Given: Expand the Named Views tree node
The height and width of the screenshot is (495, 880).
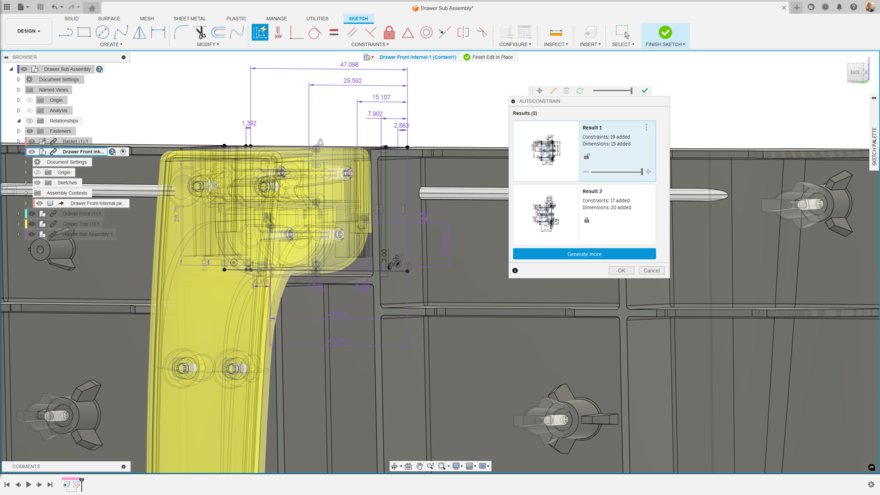Looking at the screenshot, I should pos(18,90).
